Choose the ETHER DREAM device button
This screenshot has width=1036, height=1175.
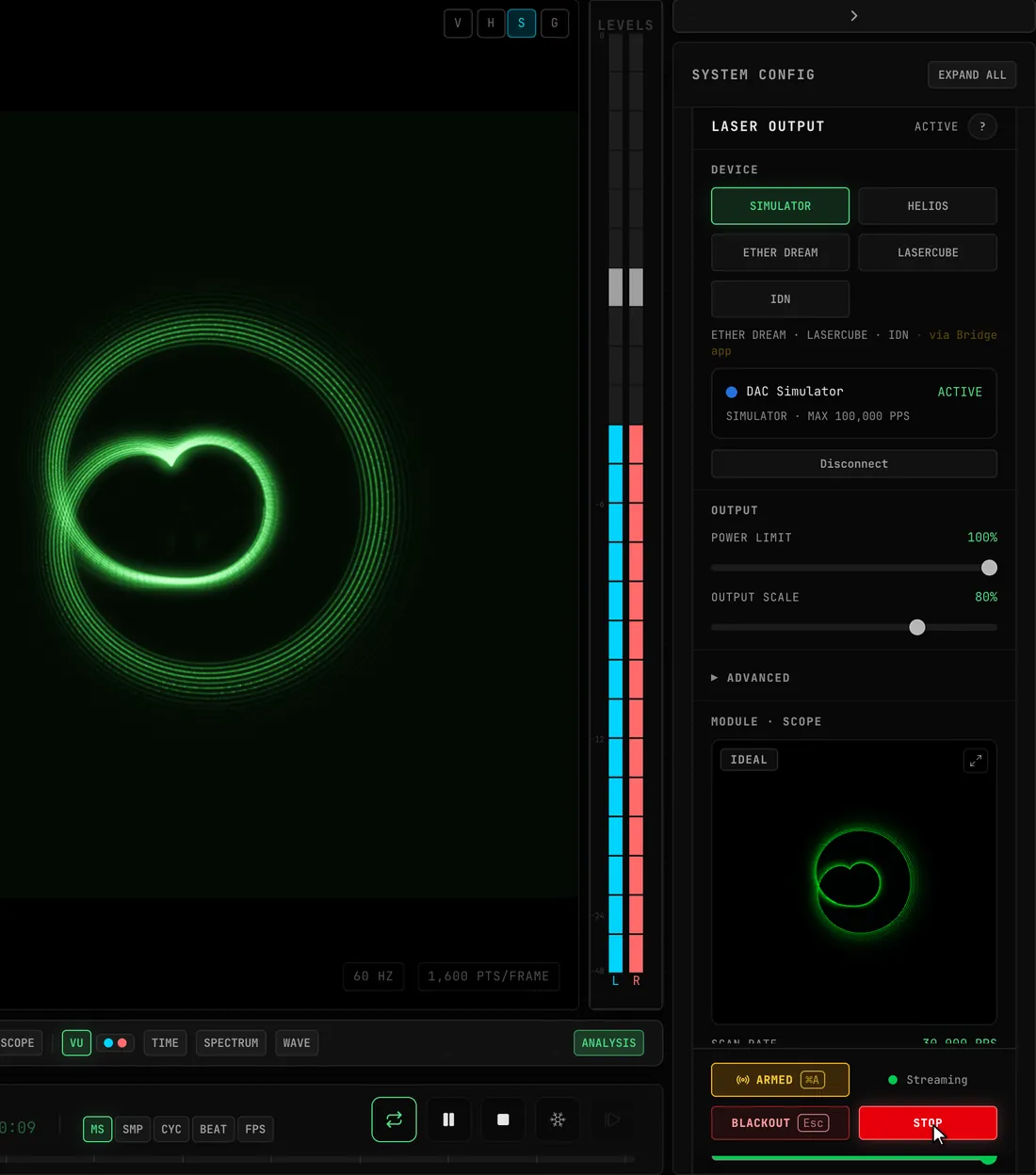pyautogui.click(x=780, y=252)
